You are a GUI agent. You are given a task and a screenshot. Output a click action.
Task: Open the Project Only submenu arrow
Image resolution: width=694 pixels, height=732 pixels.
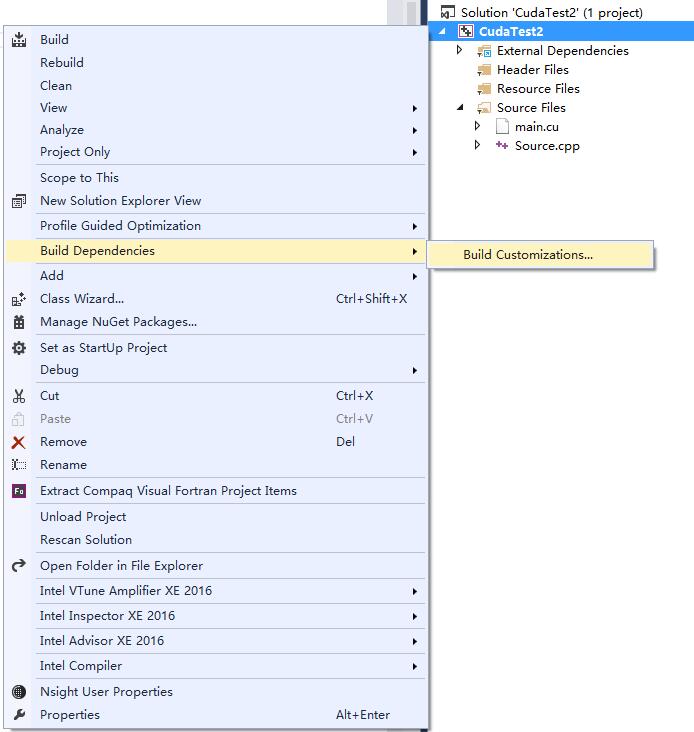[414, 153]
